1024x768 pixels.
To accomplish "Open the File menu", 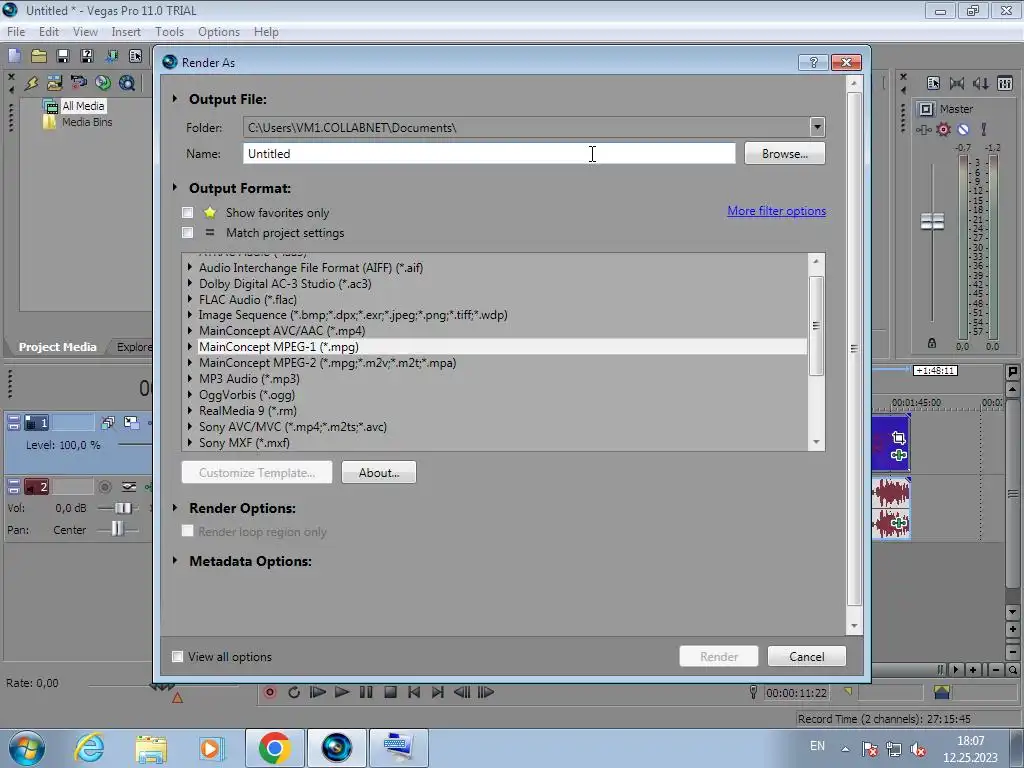I will (x=16, y=31).
